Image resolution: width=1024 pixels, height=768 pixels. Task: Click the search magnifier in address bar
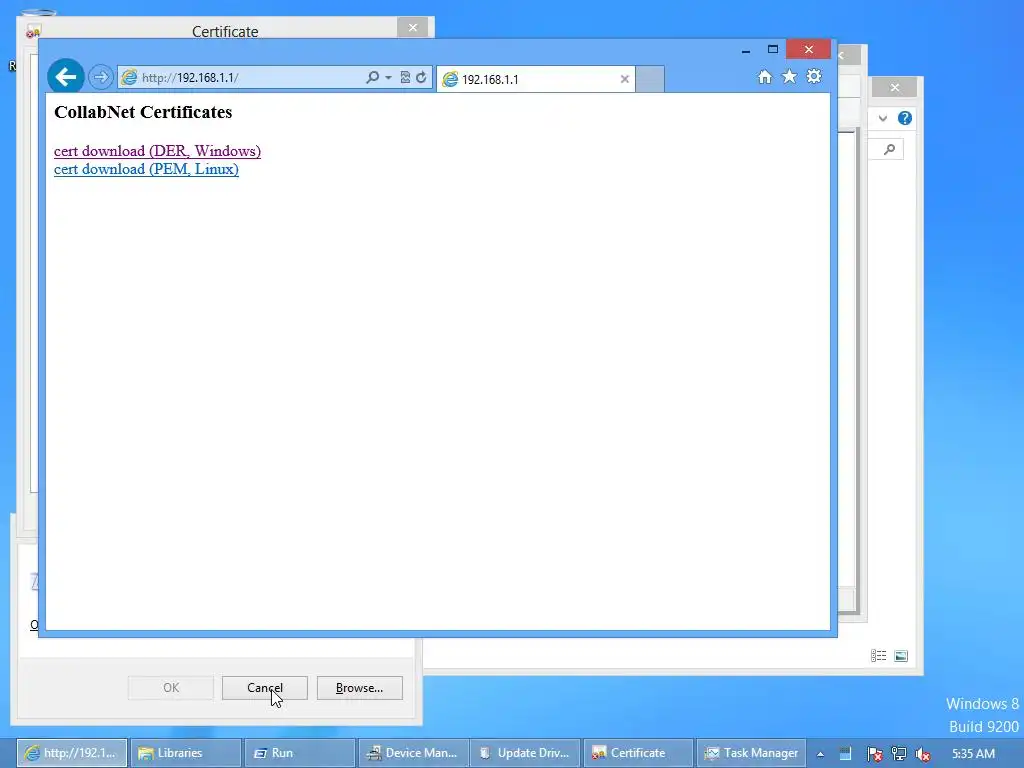point(372,77)
